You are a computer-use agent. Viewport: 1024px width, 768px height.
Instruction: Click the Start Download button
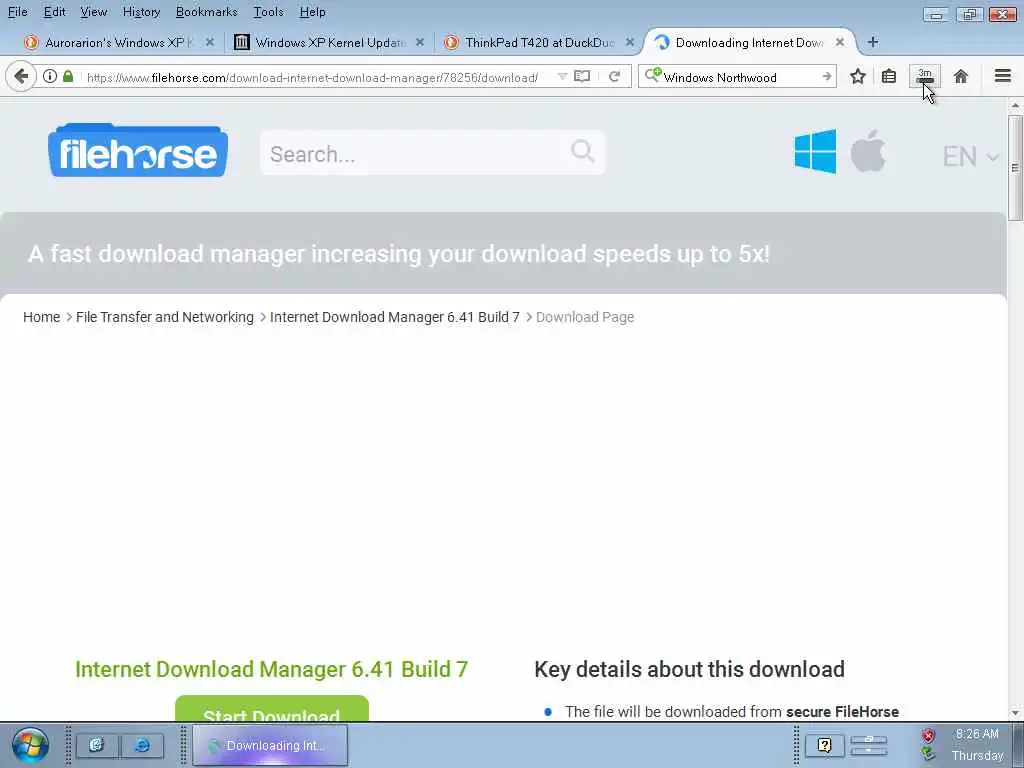pos(272,709)
